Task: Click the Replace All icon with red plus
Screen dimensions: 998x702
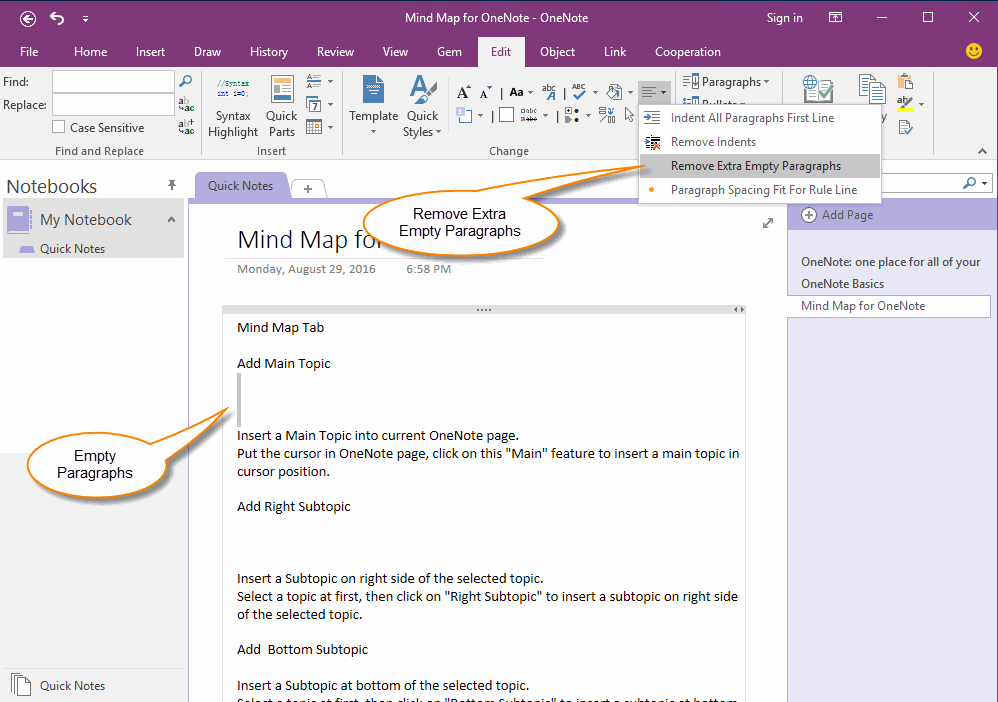Action: 186,127
